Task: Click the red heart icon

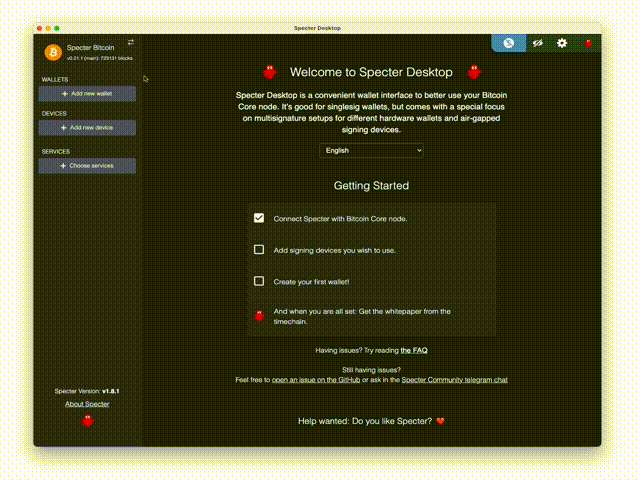Action: pos(440,421)
